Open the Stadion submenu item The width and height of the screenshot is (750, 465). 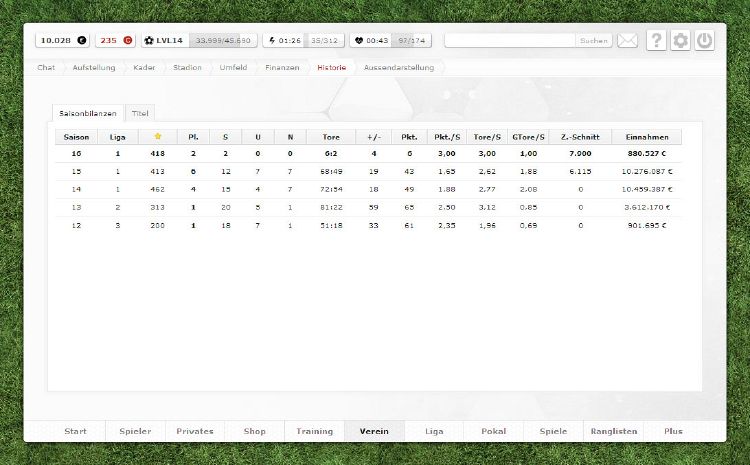click(186, 67)
